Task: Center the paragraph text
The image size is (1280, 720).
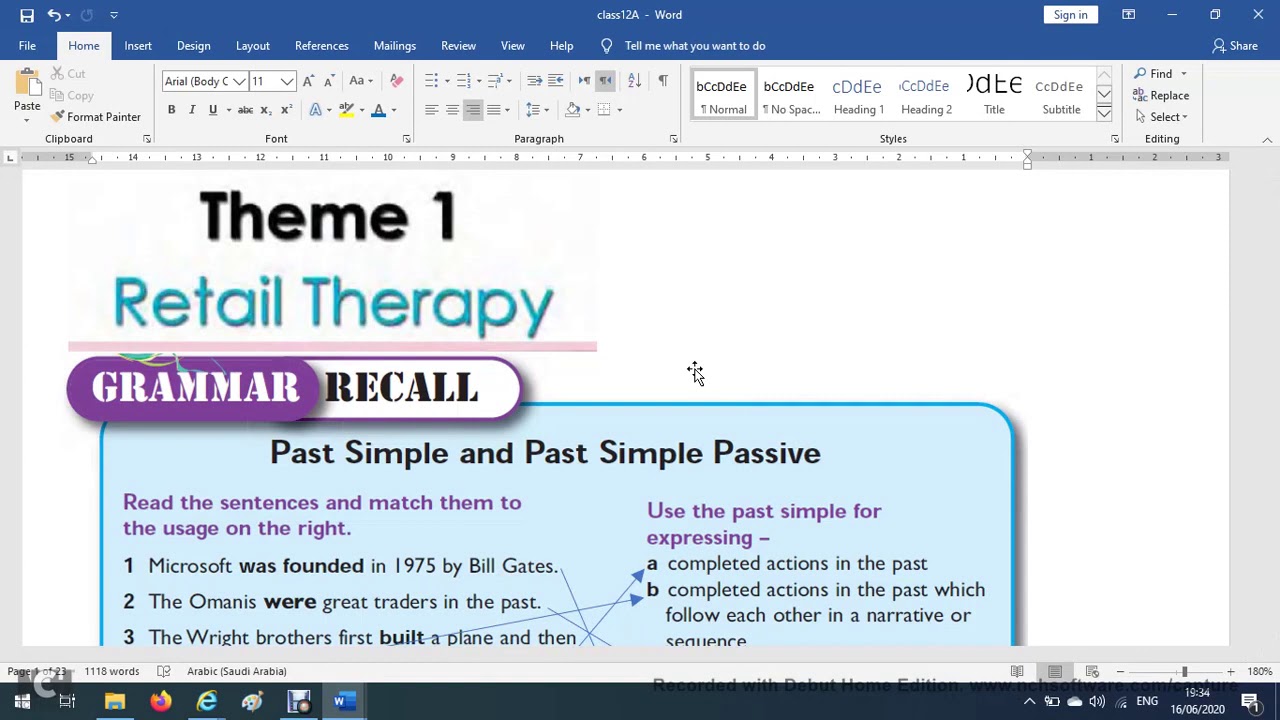Action: point(452,110)
